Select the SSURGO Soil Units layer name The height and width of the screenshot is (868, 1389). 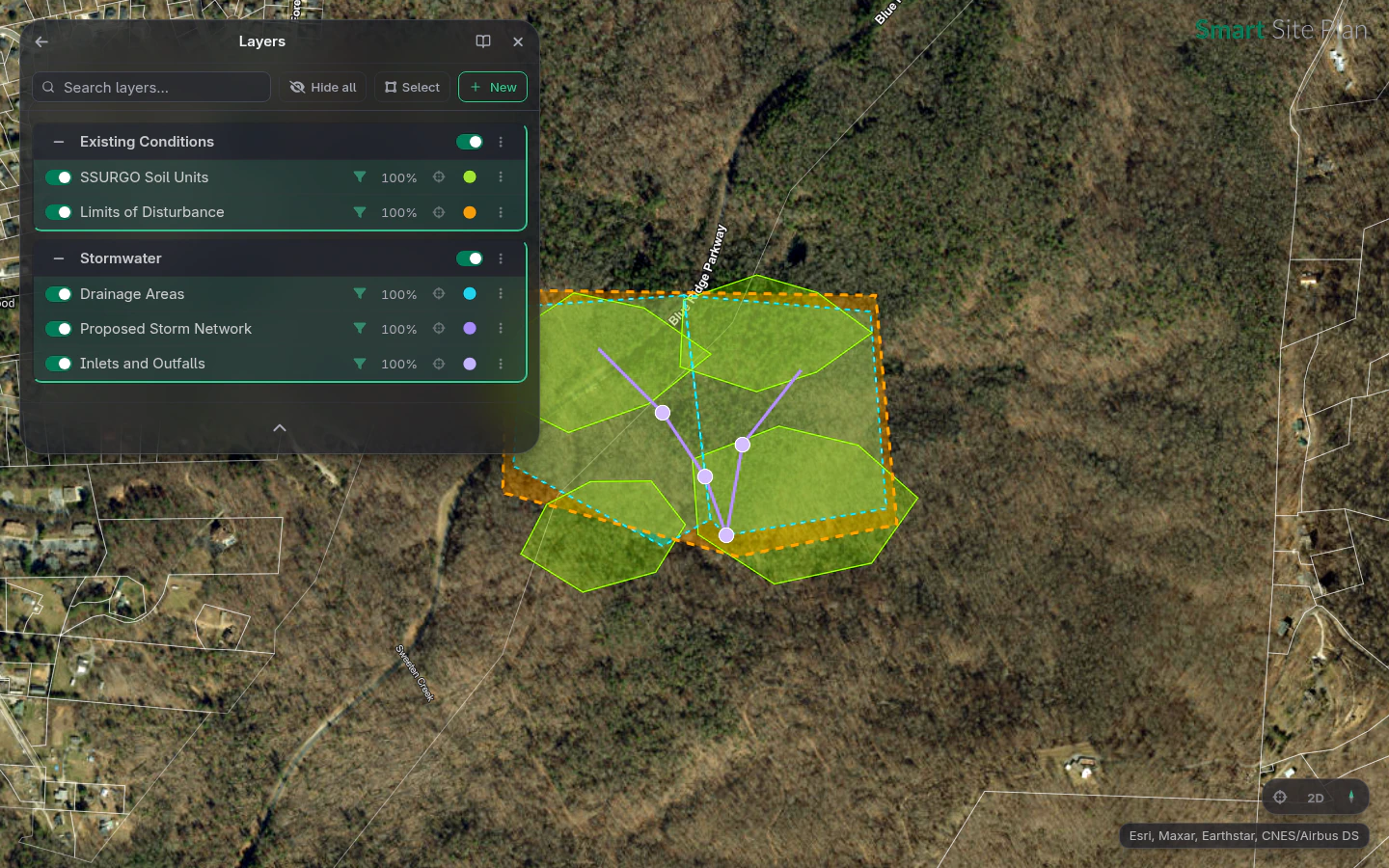(x=144, y=177)
